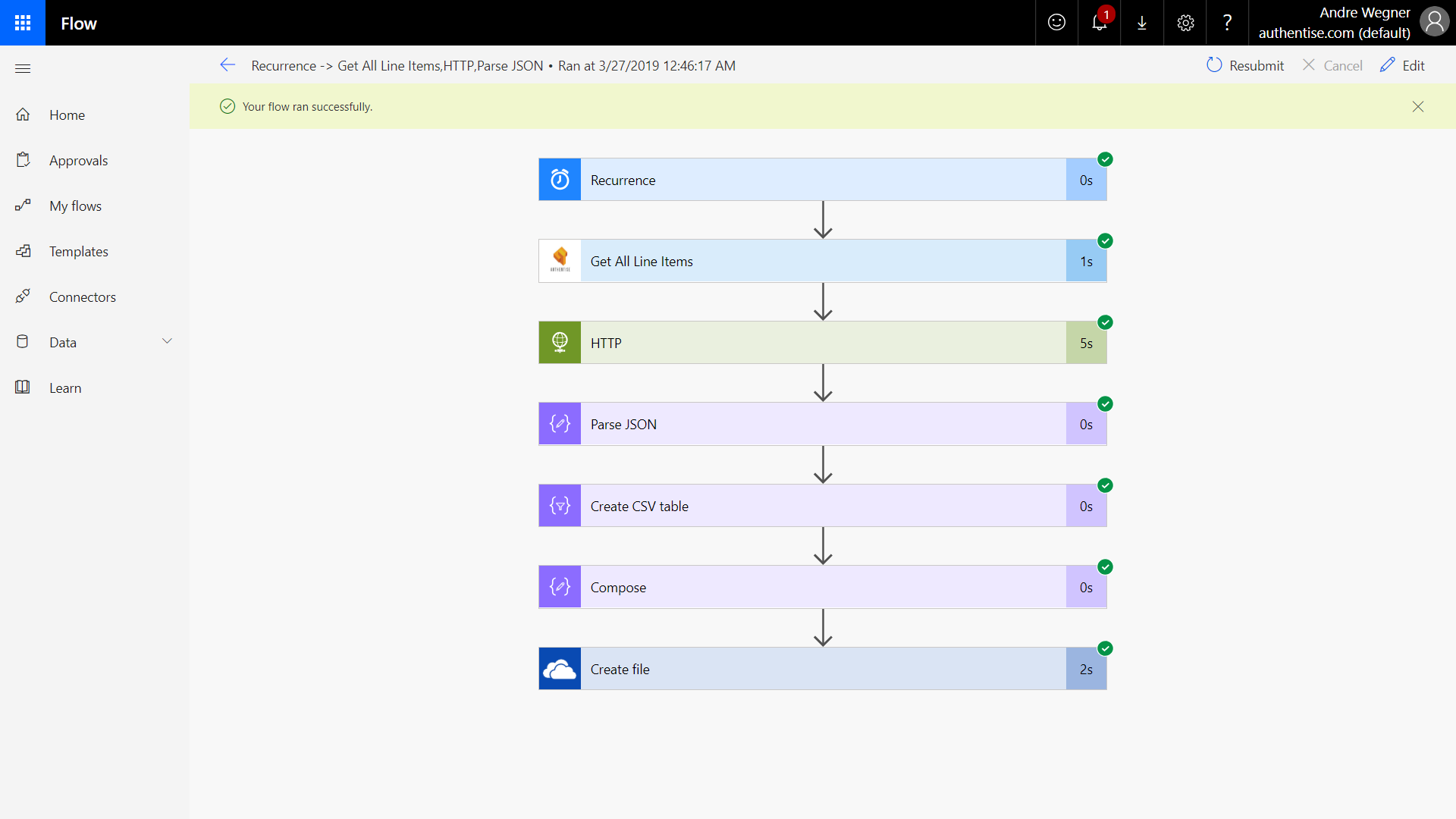1456x819 pixels.
Task: Go to My flows
Action: (x=75, y=206)
